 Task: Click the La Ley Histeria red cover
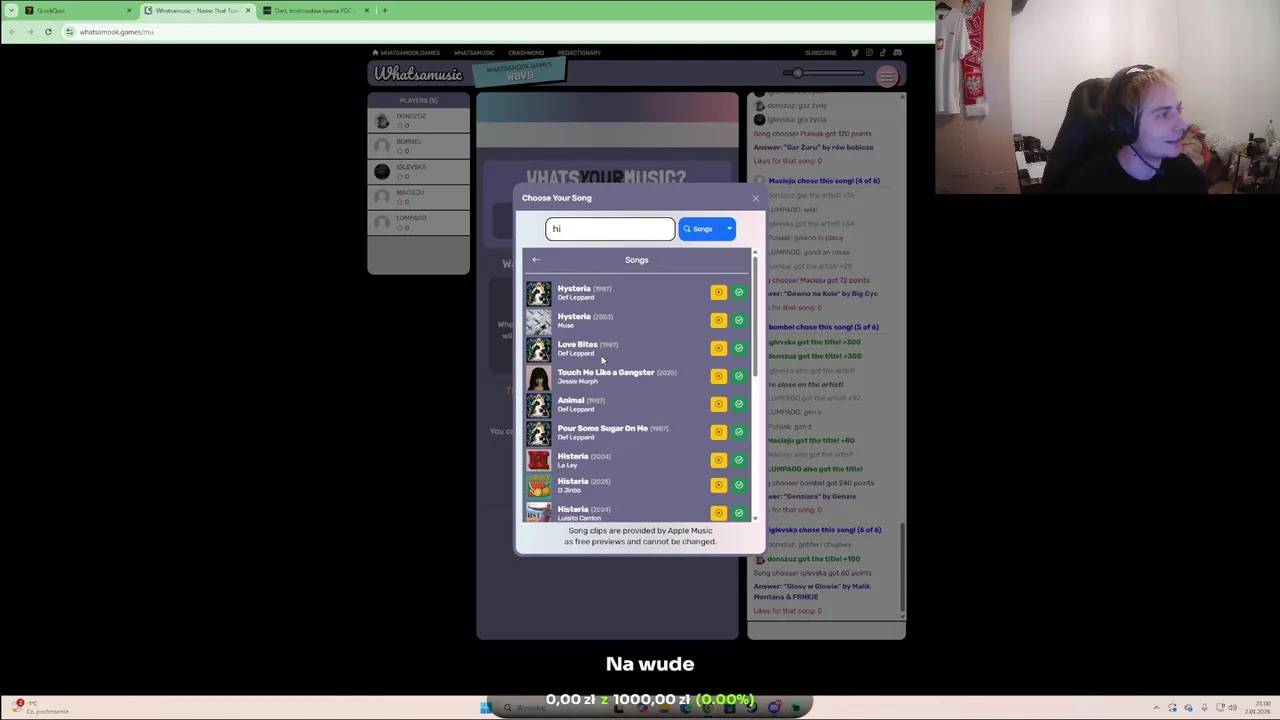tap(538, 460)
